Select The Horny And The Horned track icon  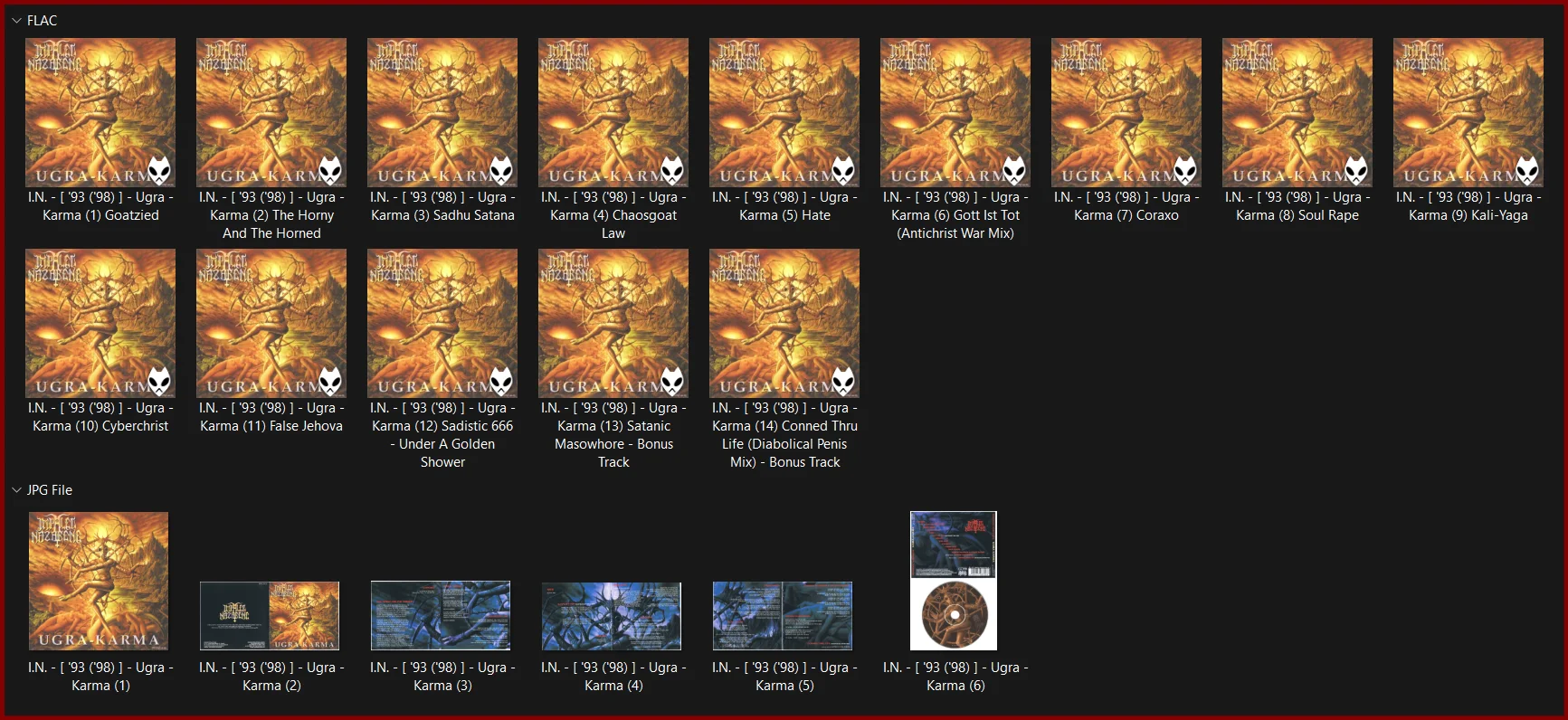point(271,112)
